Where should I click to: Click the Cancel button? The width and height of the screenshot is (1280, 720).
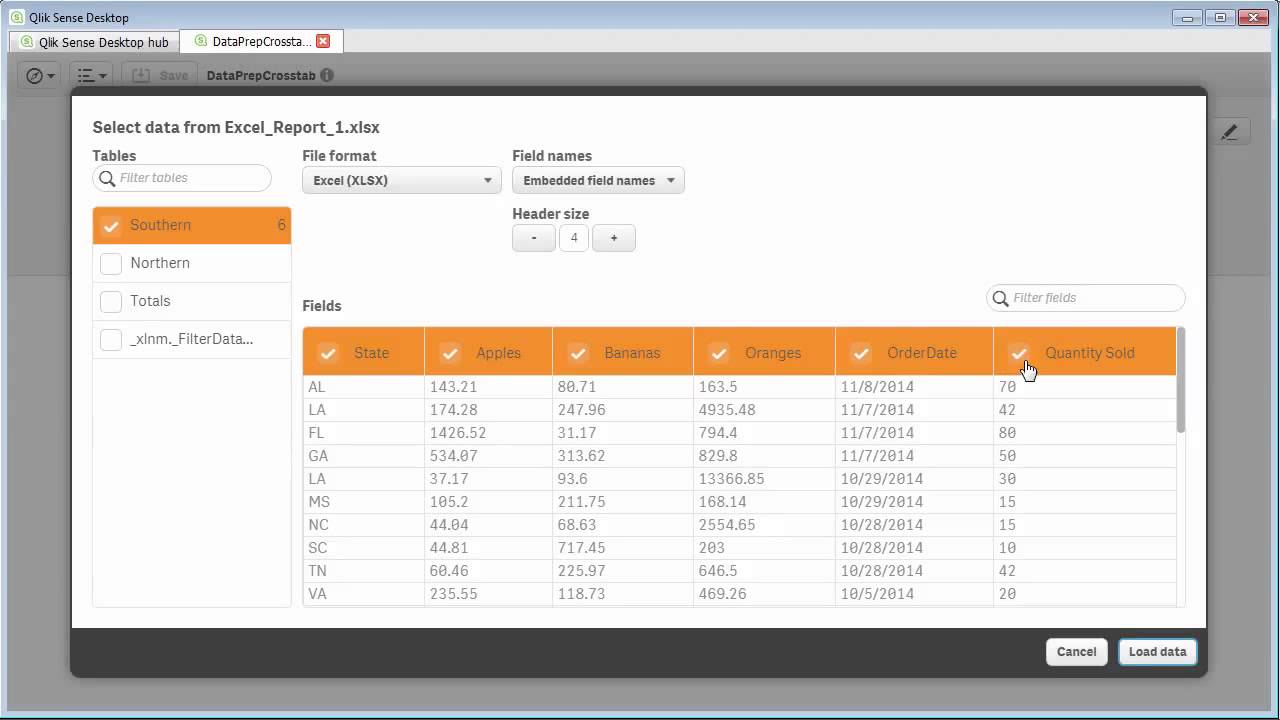[1077, 652]
